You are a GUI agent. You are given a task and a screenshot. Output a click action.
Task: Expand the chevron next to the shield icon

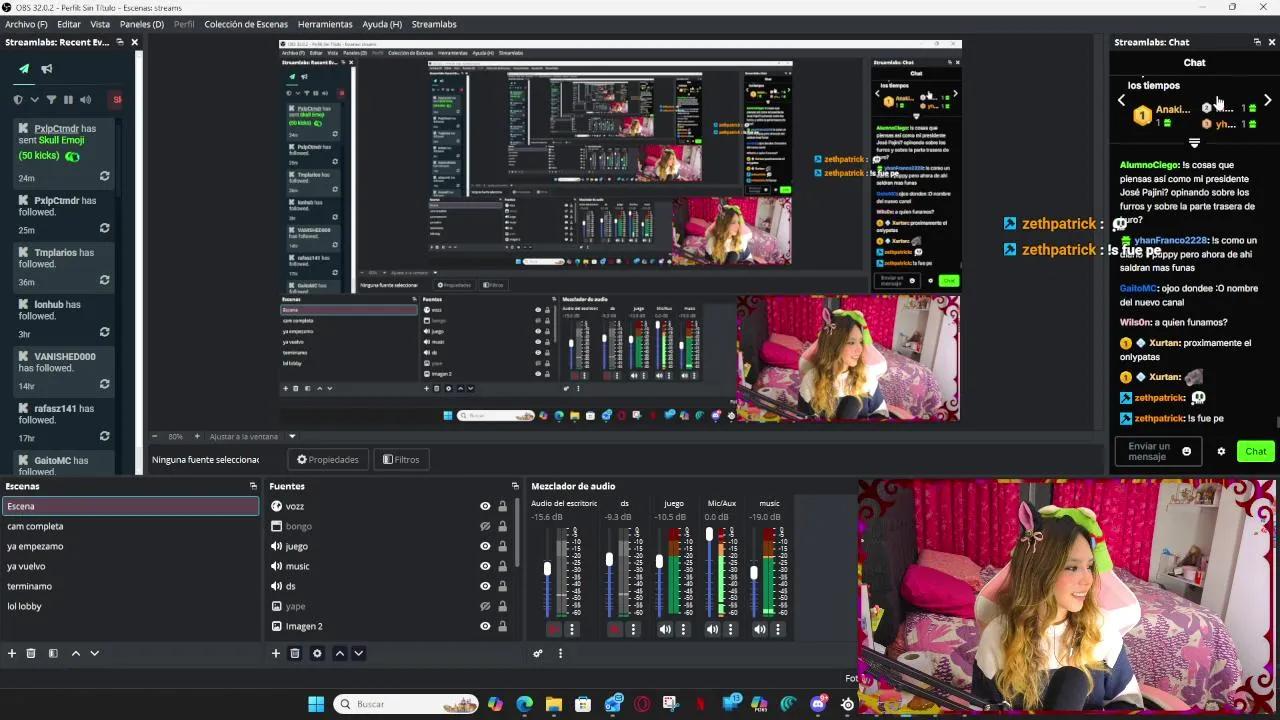tap(35, 100)
